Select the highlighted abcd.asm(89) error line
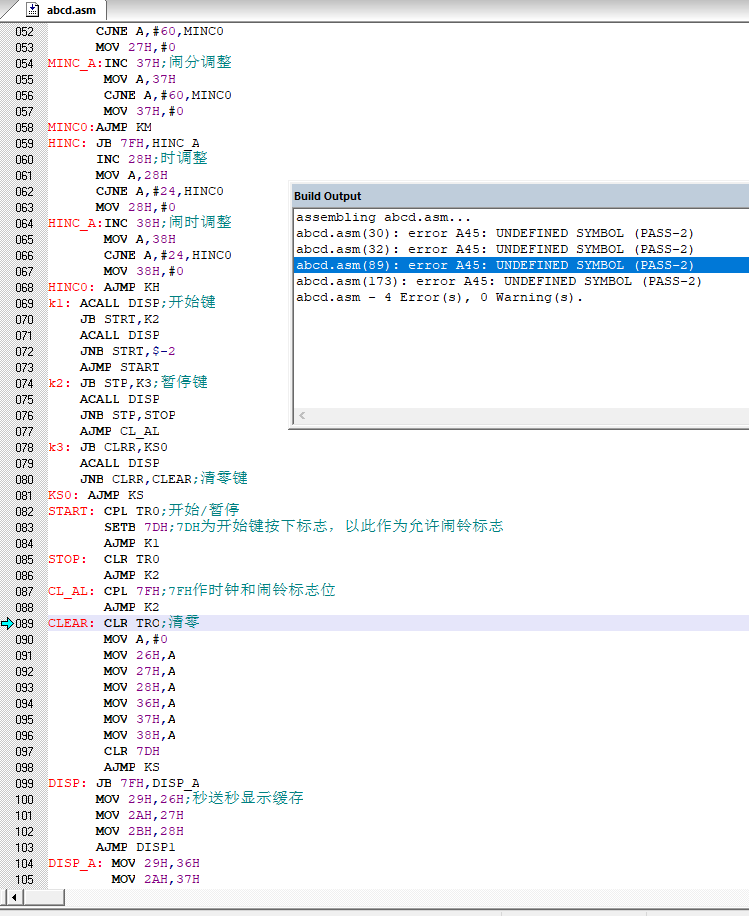Image resolution: width=749 pixels, height=916 pixels. point(521,265)
